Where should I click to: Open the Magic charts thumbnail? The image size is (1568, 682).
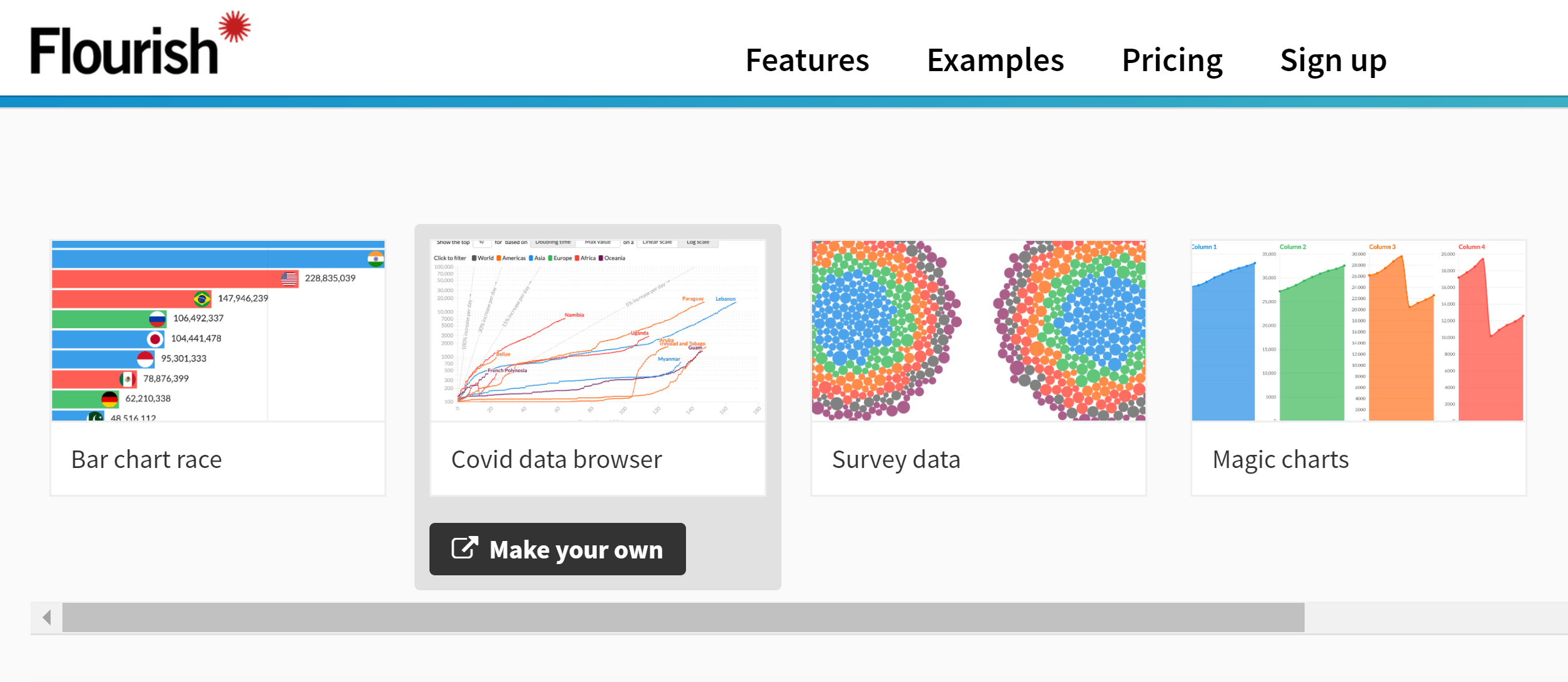(1358, 330)
